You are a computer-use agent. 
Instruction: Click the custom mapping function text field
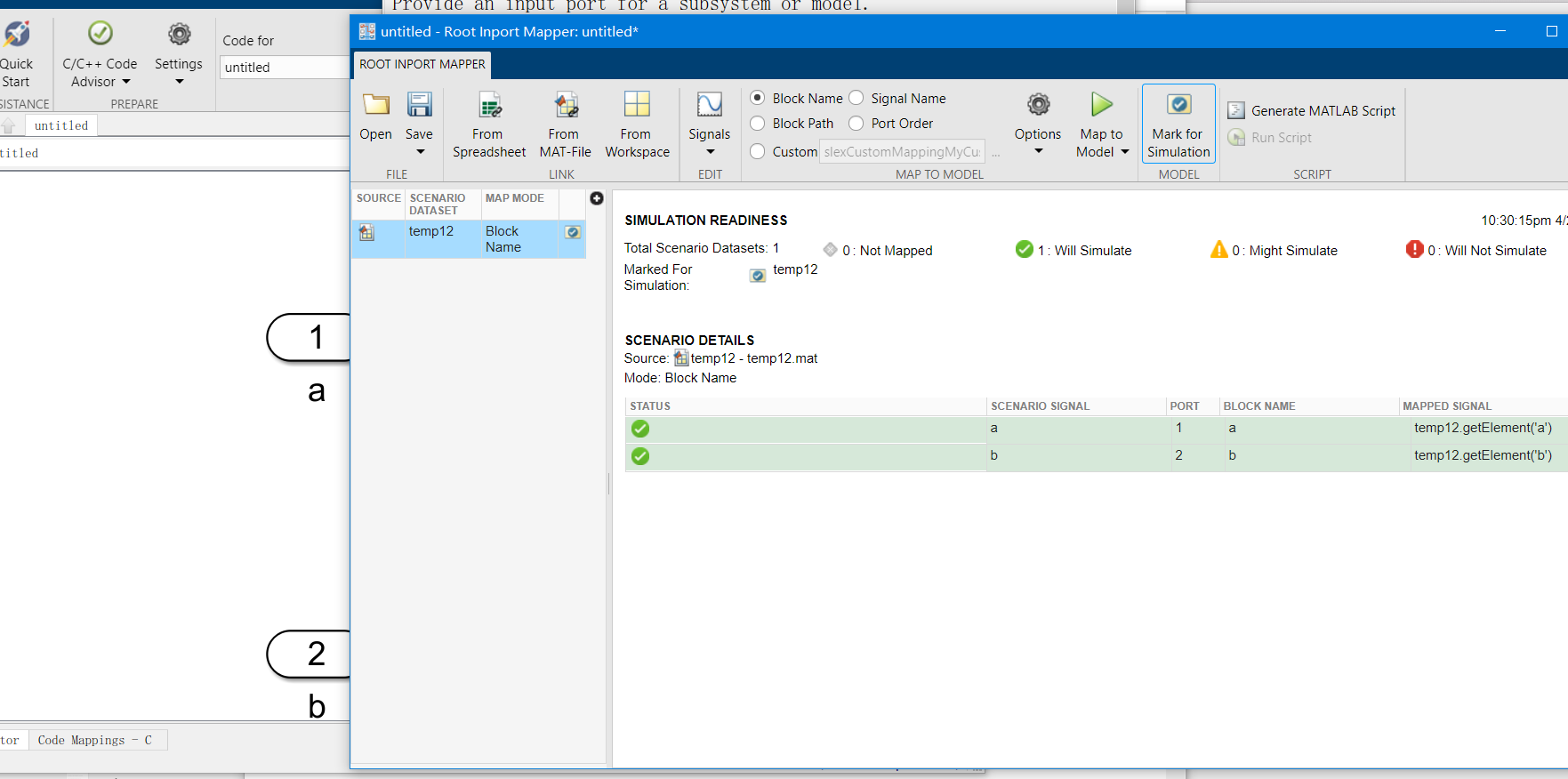point(902,152)
